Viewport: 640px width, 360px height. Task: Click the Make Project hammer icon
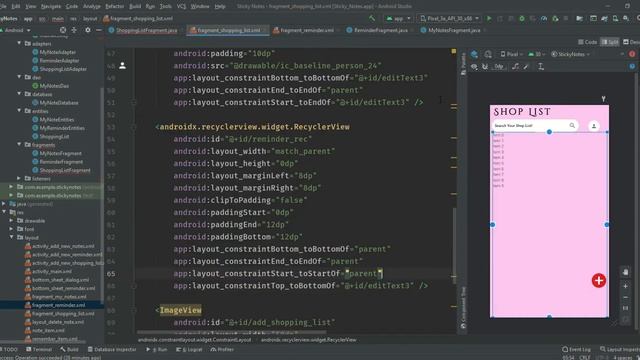(x=372, y=18)
